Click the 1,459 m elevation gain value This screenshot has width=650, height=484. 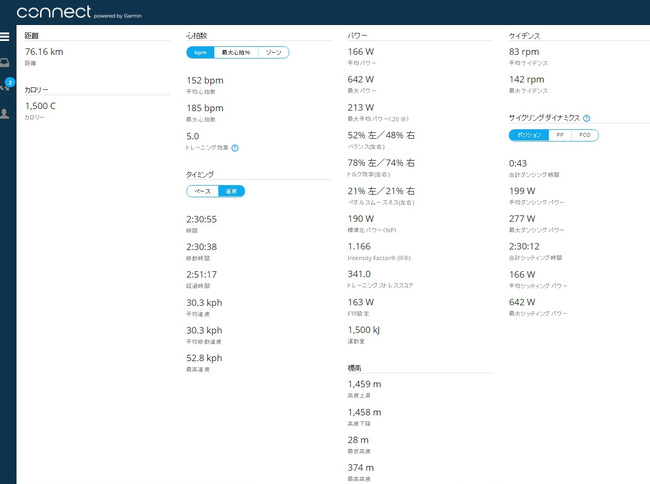pyautogui.click(x=364, y=385)
